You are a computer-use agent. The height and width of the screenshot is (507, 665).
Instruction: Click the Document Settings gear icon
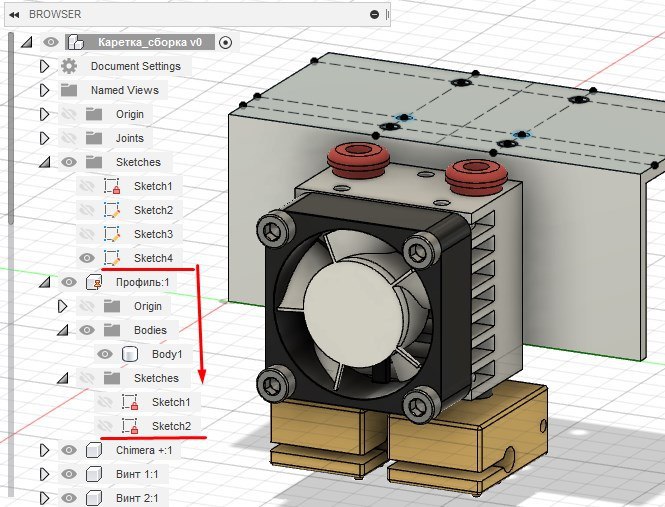pyautogui.click(x=69, y=66)
